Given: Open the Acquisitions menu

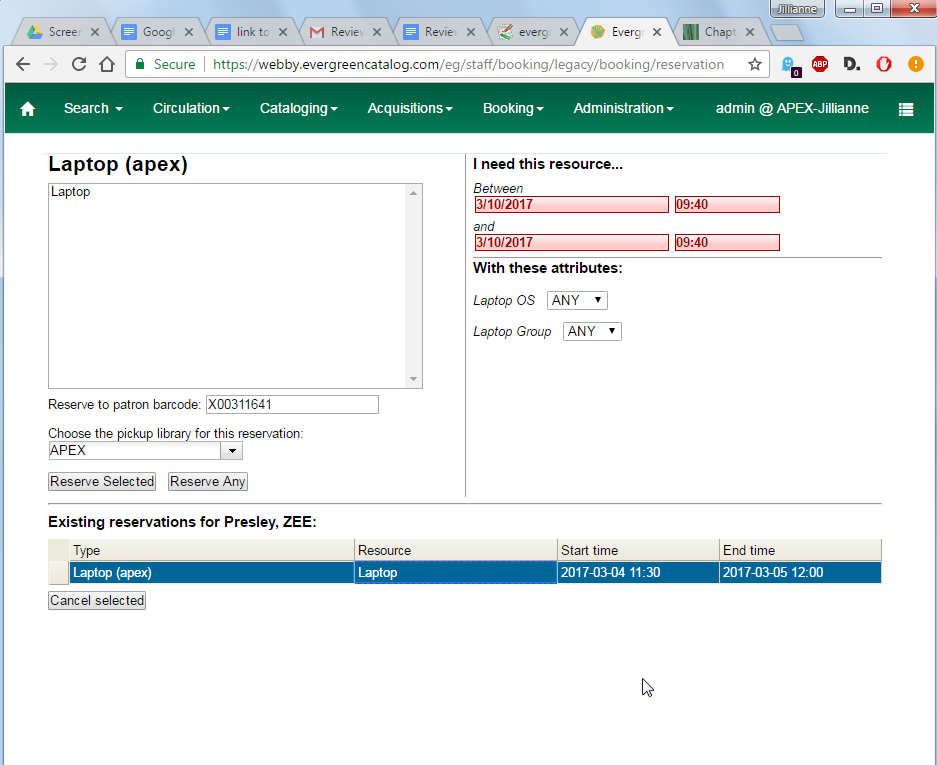Looking at the screenshot, I should (x=410, y=108).
